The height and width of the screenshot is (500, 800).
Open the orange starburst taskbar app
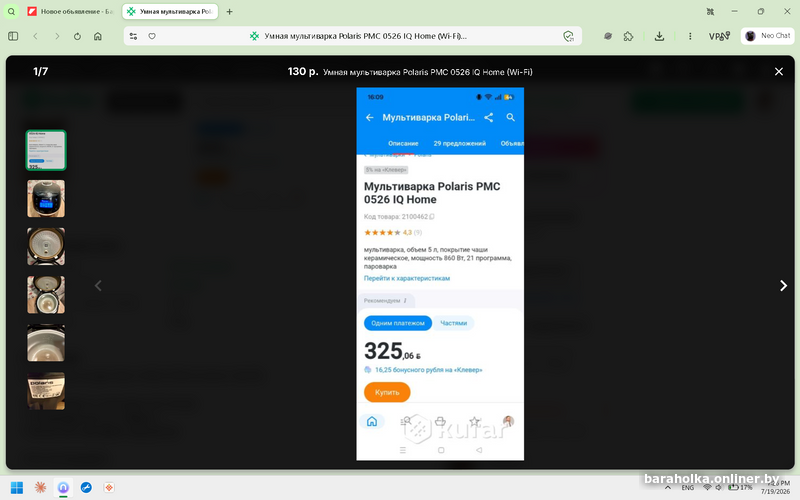coord(40,488)
